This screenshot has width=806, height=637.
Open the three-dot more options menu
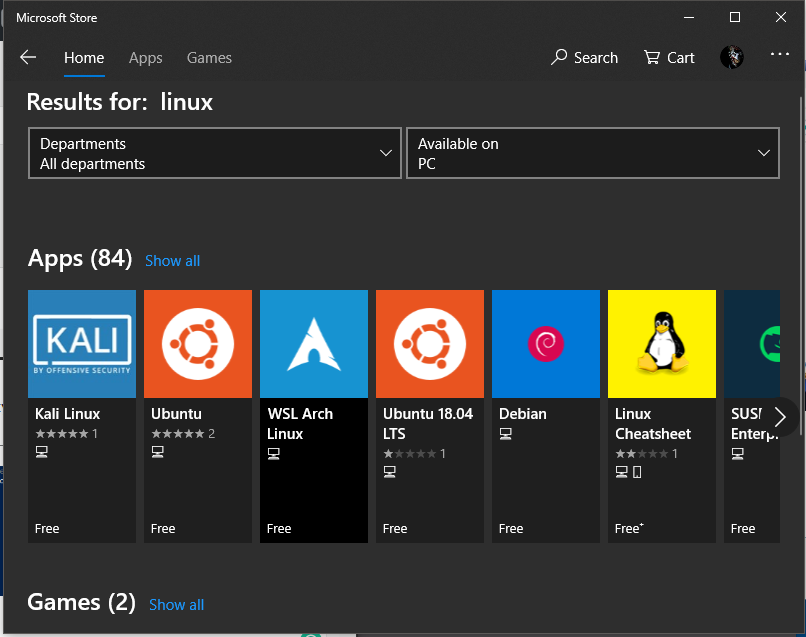[x=780, y=56]
